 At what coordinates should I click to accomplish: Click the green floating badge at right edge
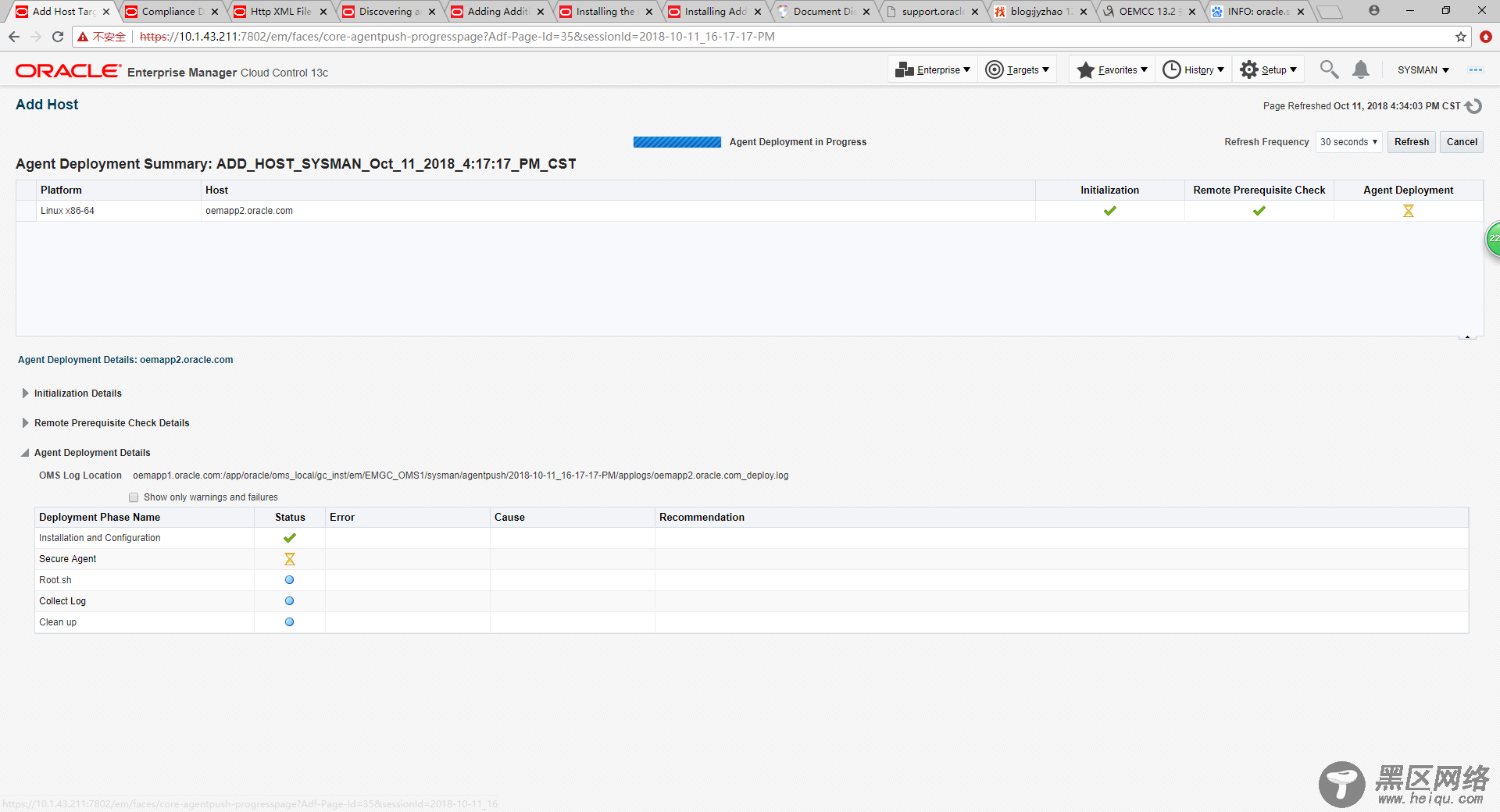[x=1492, y=238]
